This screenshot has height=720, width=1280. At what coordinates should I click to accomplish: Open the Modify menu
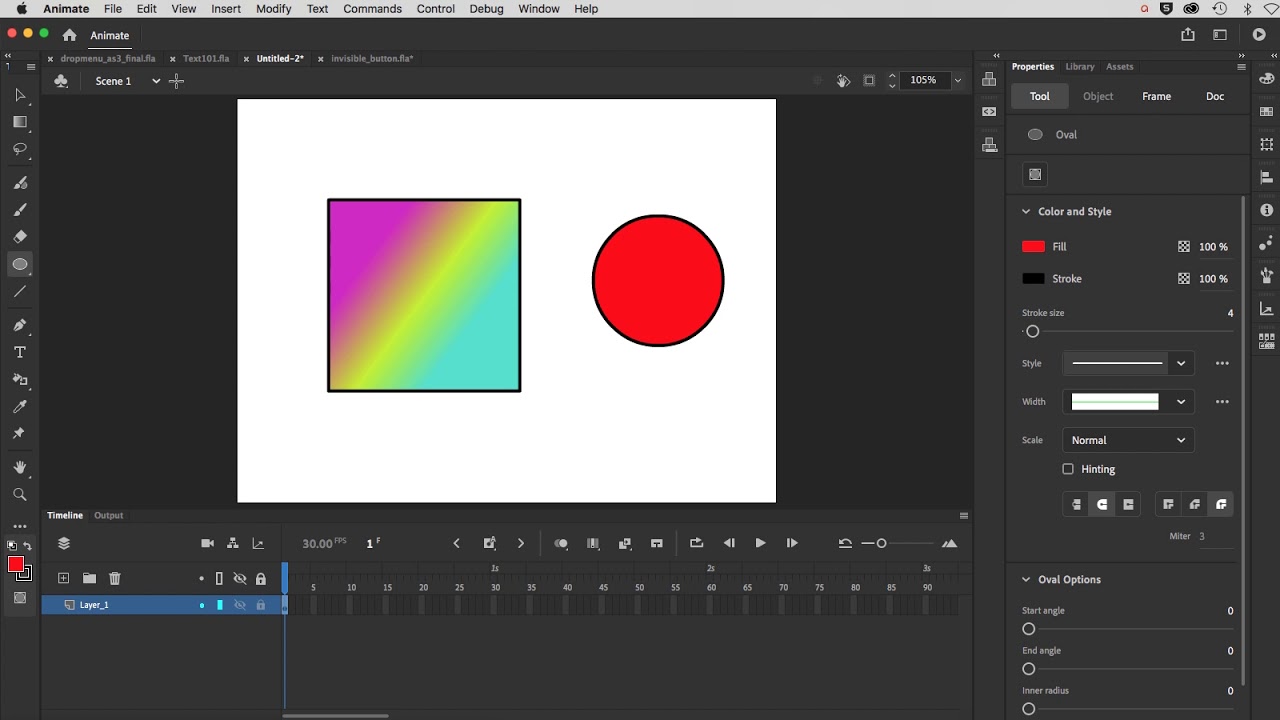[x=273, y=9]
